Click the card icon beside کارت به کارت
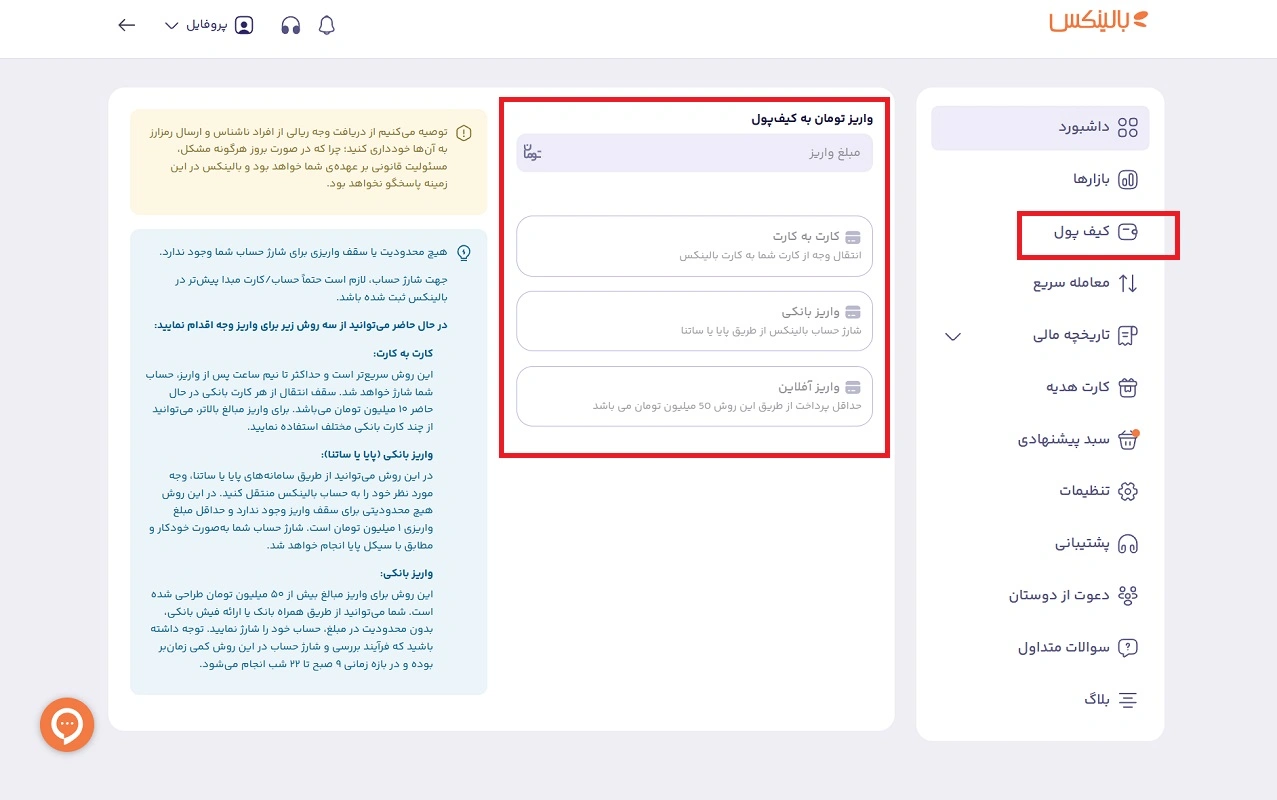 coord(853,237)
